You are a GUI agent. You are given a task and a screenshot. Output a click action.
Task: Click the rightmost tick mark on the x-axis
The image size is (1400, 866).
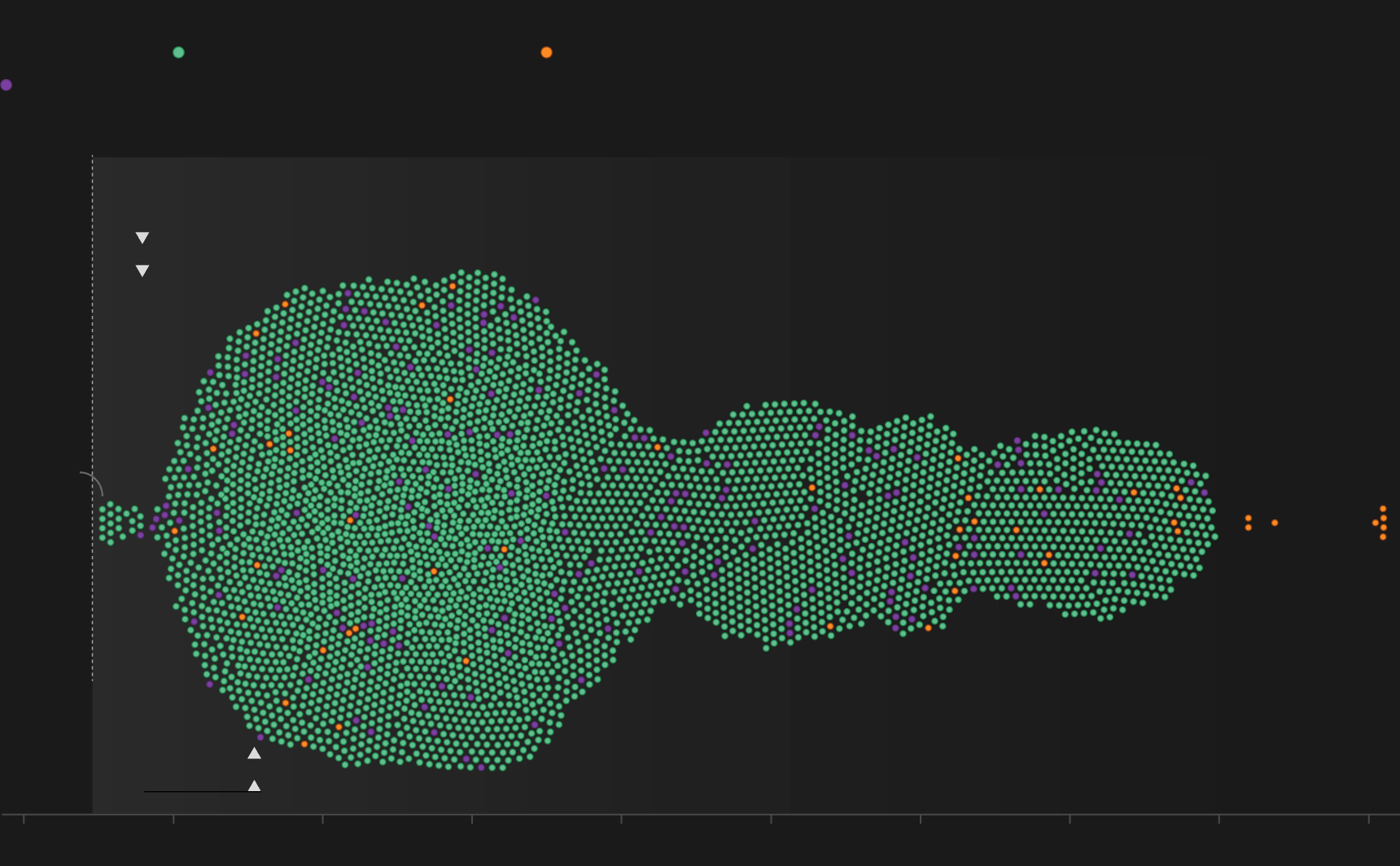[x=1369, y=819]
